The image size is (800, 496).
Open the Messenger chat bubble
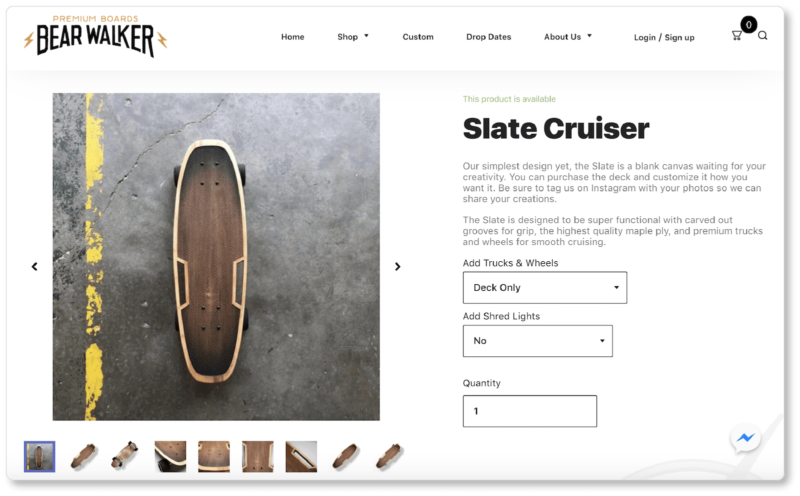745,438
